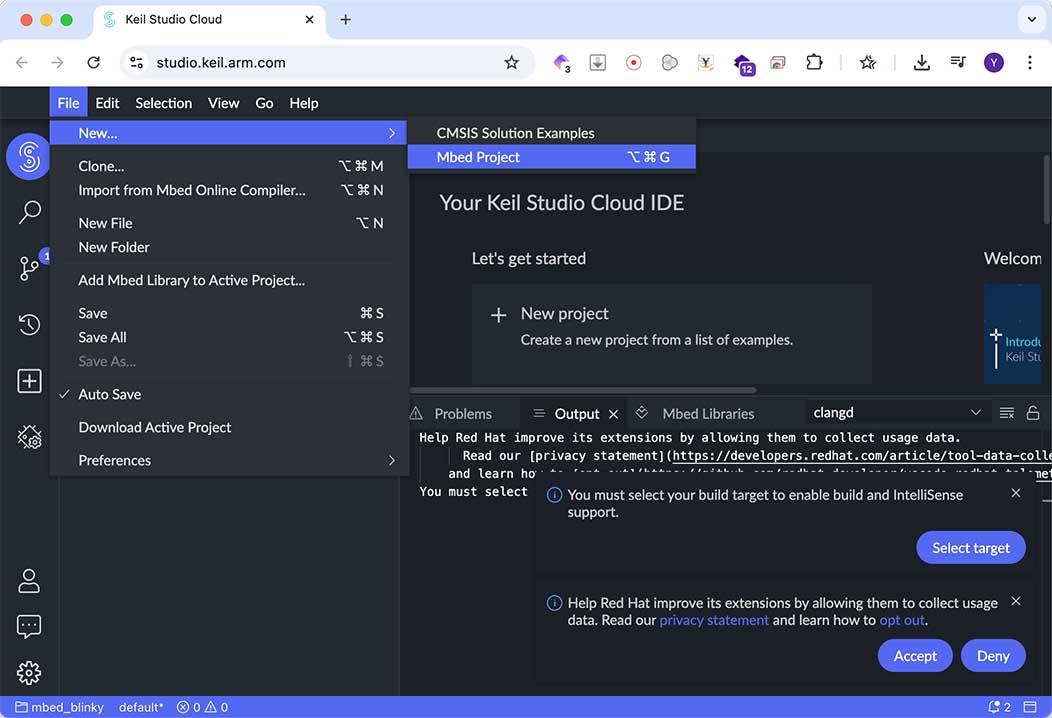Open the browser downloads icon
1052x718 pixels.
pos(921,62)
